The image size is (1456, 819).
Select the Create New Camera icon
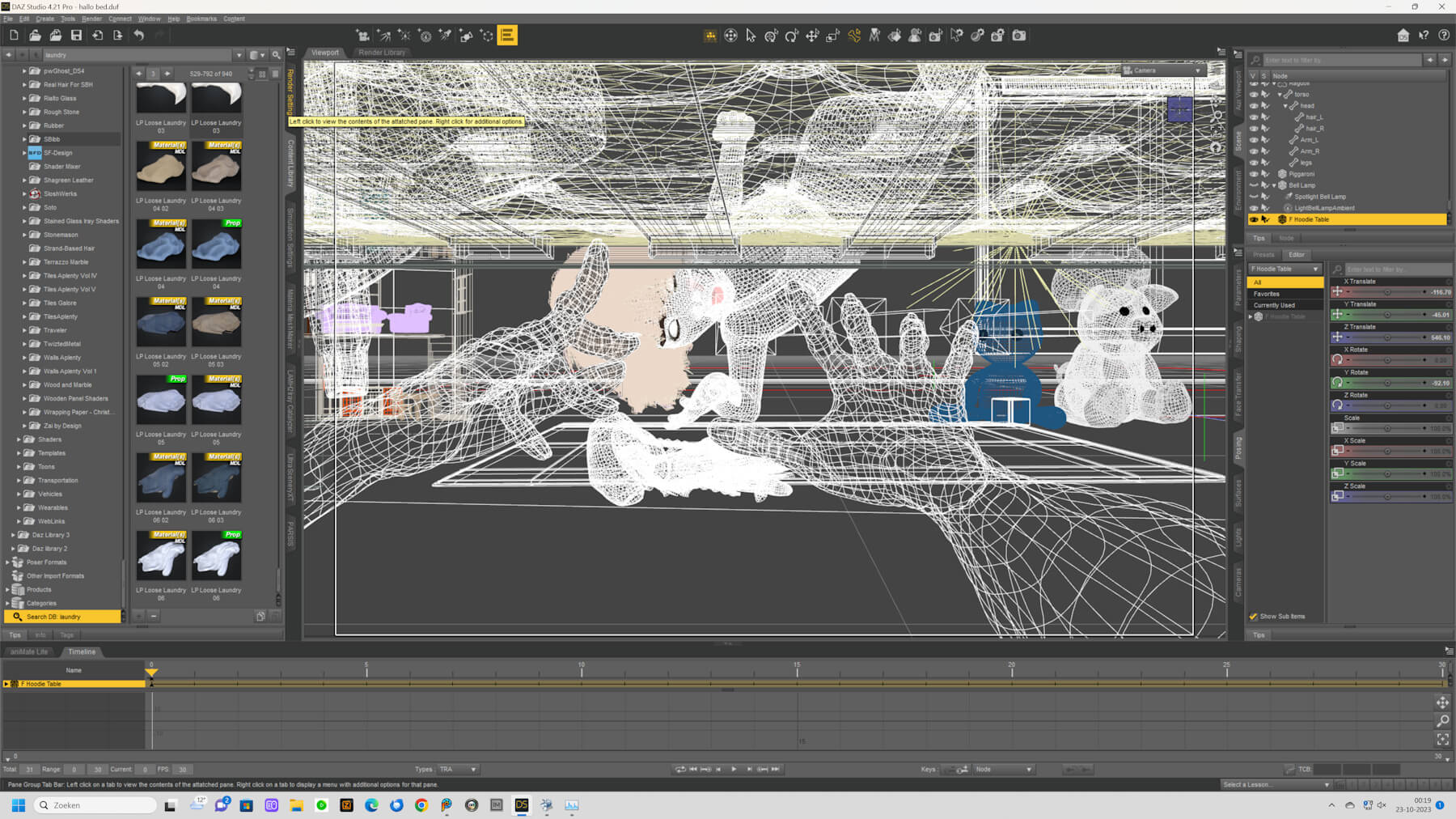point(363,36)
